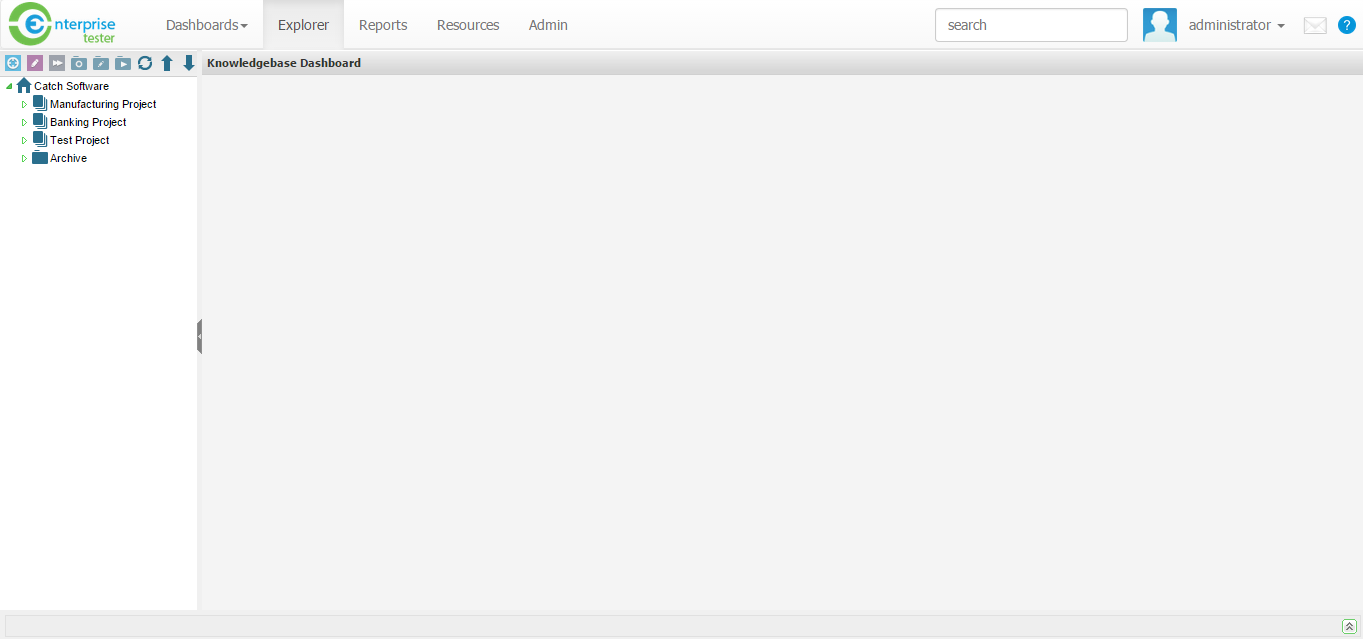Expand the Manufacturing Project node

[25, 104]
